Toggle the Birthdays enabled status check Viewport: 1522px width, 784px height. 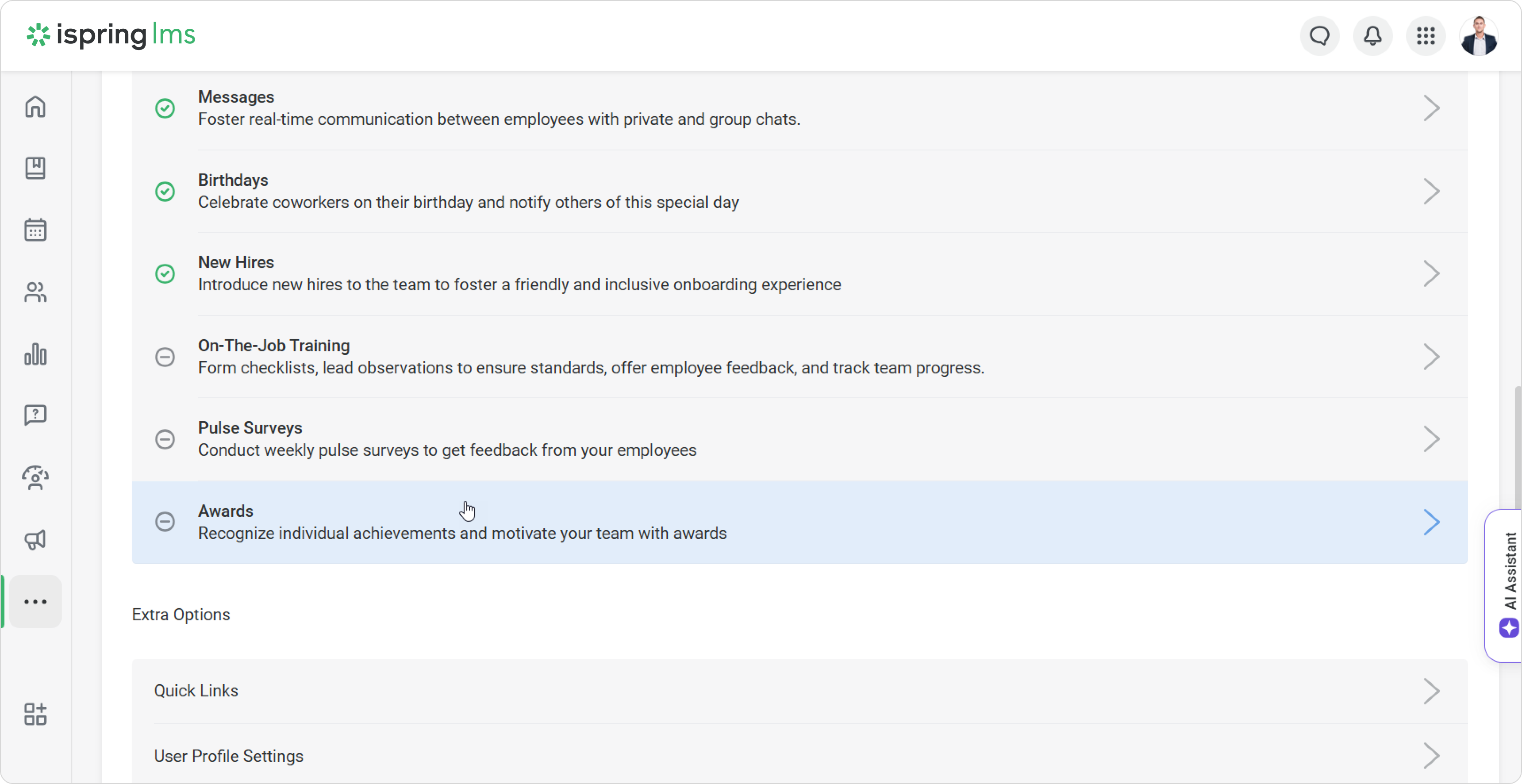pyautogui.click(x=165, y=192)
